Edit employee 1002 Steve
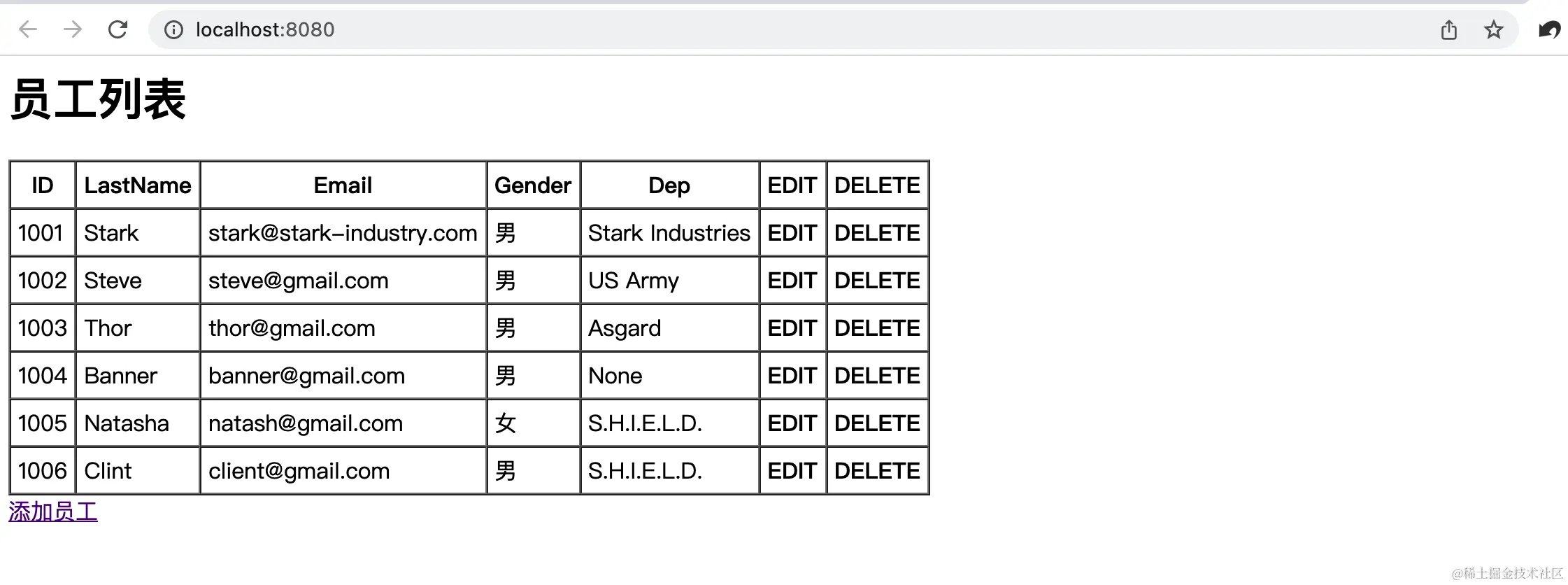This screenshot has height=585, width=1568. [x=792, y=281]
